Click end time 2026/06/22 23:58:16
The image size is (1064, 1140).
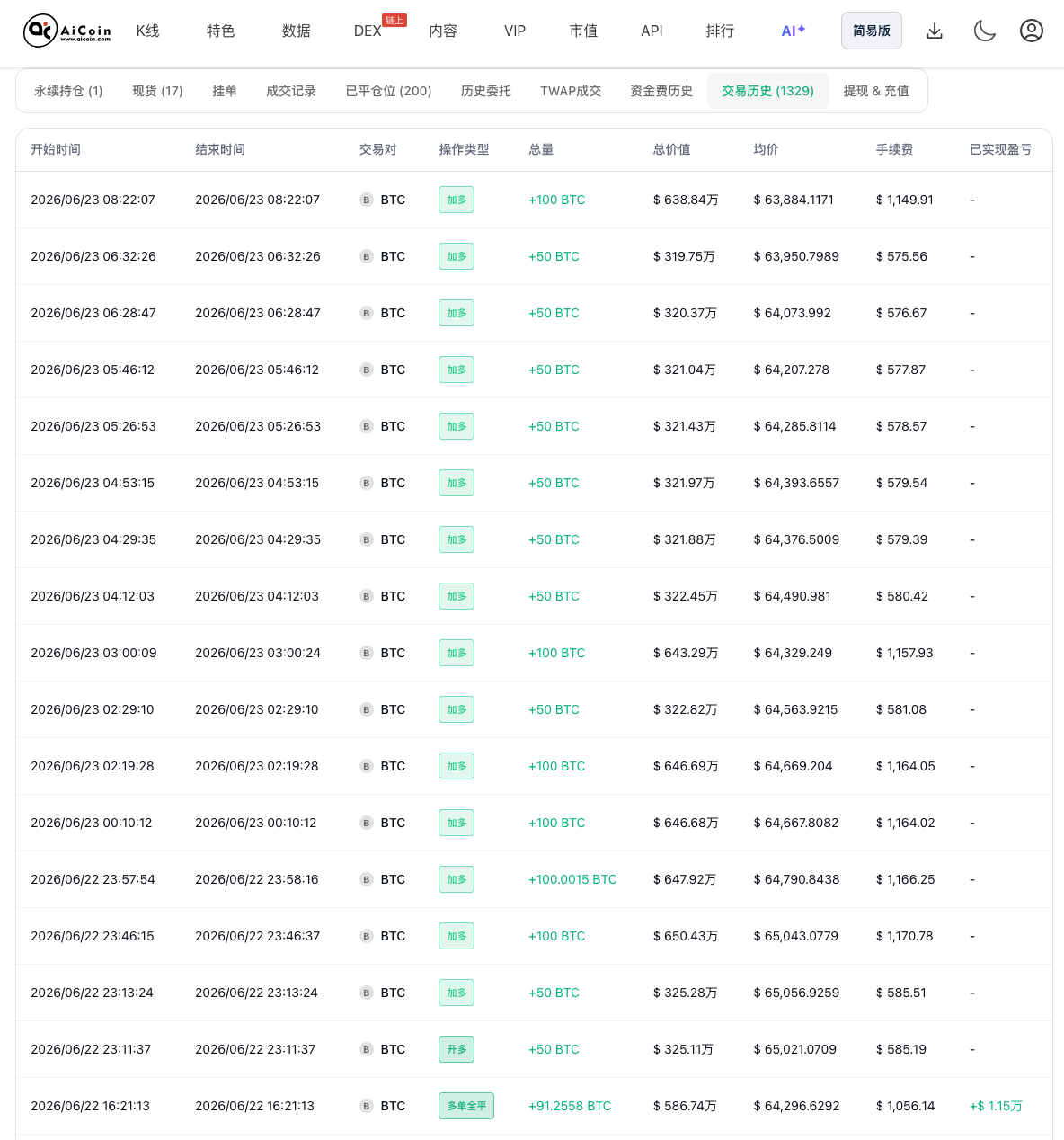(257, 879)
